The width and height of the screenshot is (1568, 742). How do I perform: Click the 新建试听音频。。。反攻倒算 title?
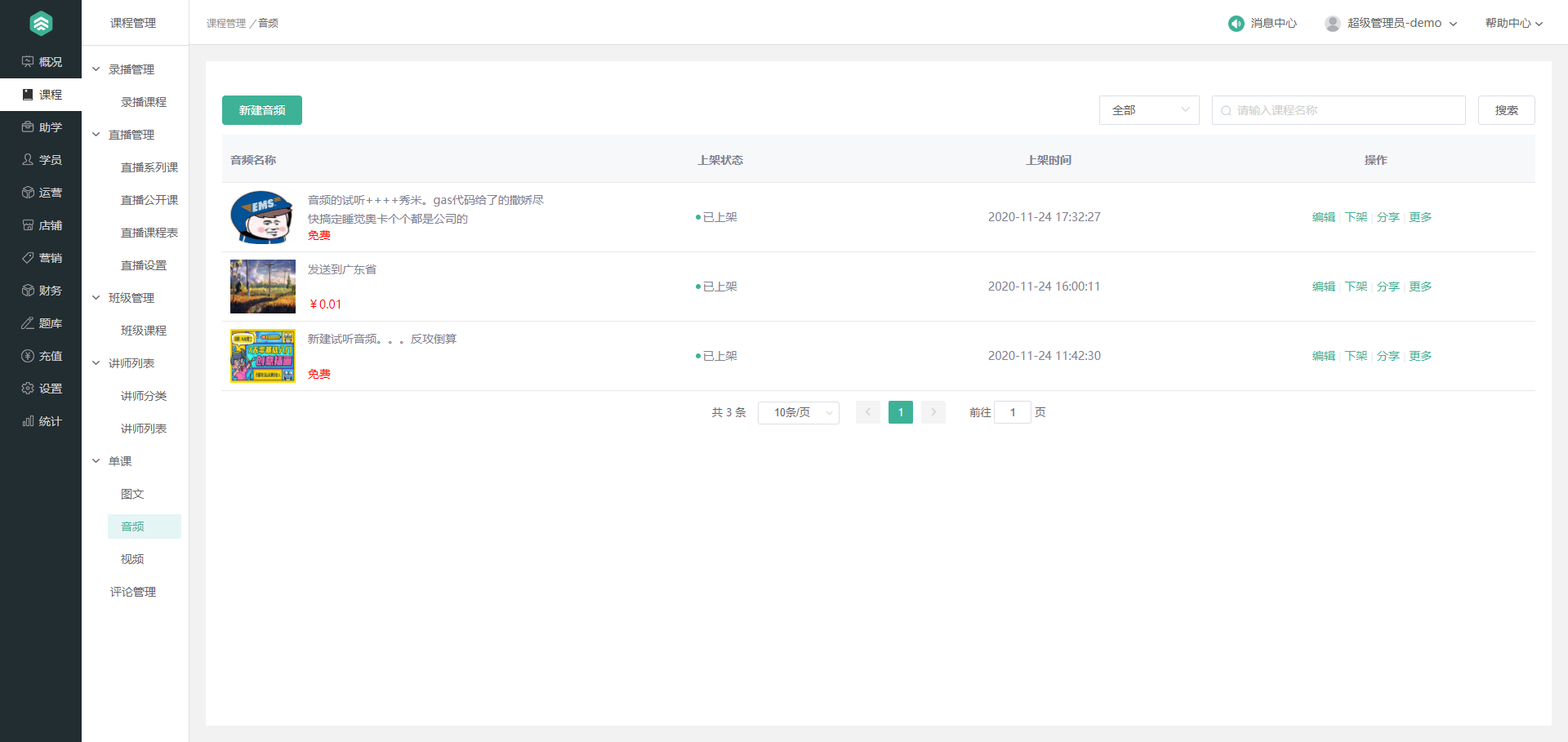[382, 339]
